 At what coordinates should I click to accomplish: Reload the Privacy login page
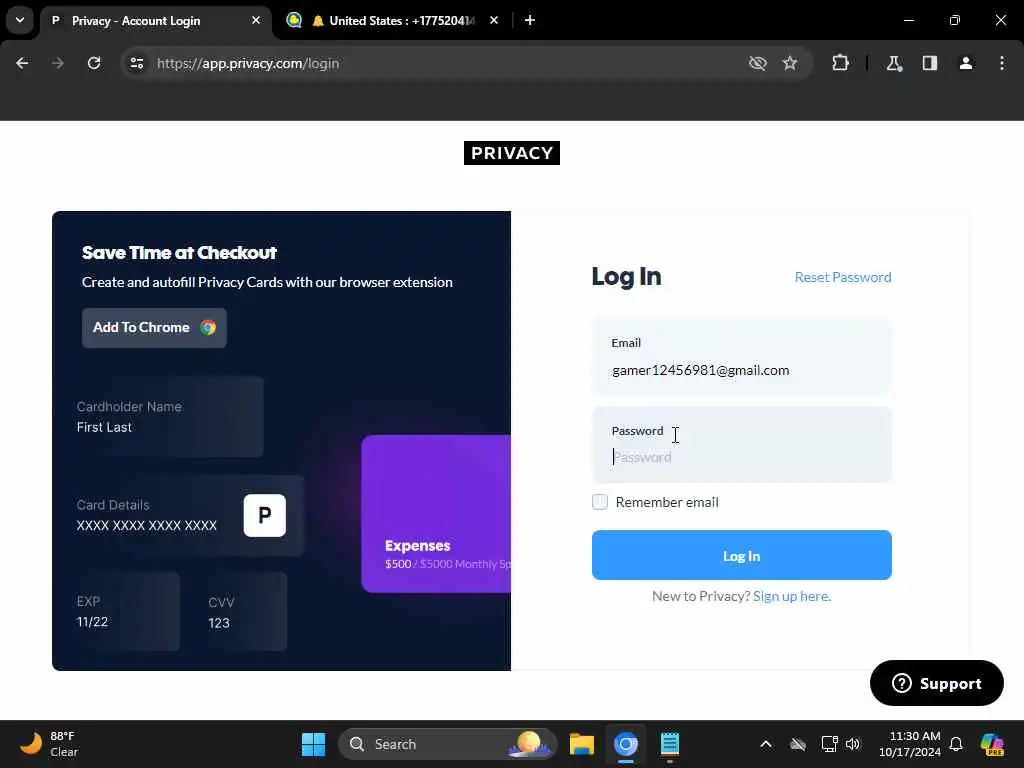94,63
